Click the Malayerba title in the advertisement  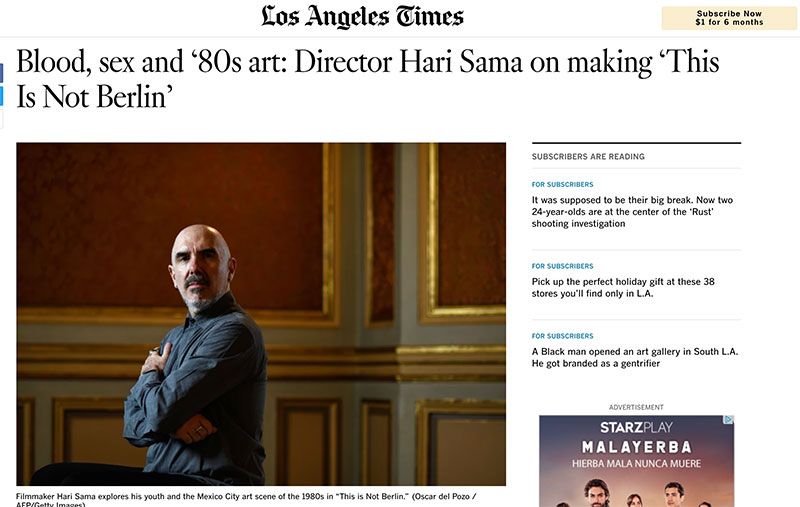click(636, 447)
